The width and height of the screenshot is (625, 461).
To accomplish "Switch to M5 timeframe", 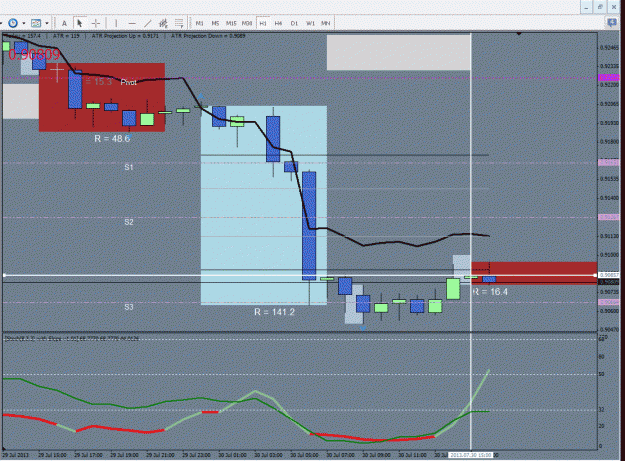I will point(215,24).
